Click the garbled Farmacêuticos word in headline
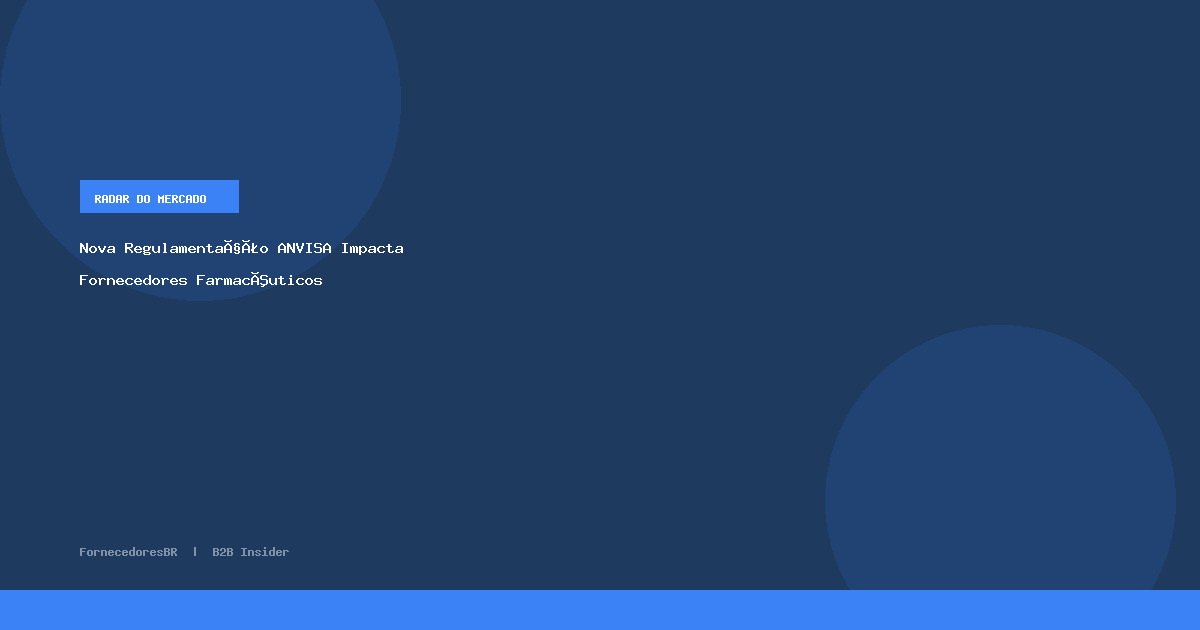Viewport: 1200px width, 630px height. click(259, 280)
